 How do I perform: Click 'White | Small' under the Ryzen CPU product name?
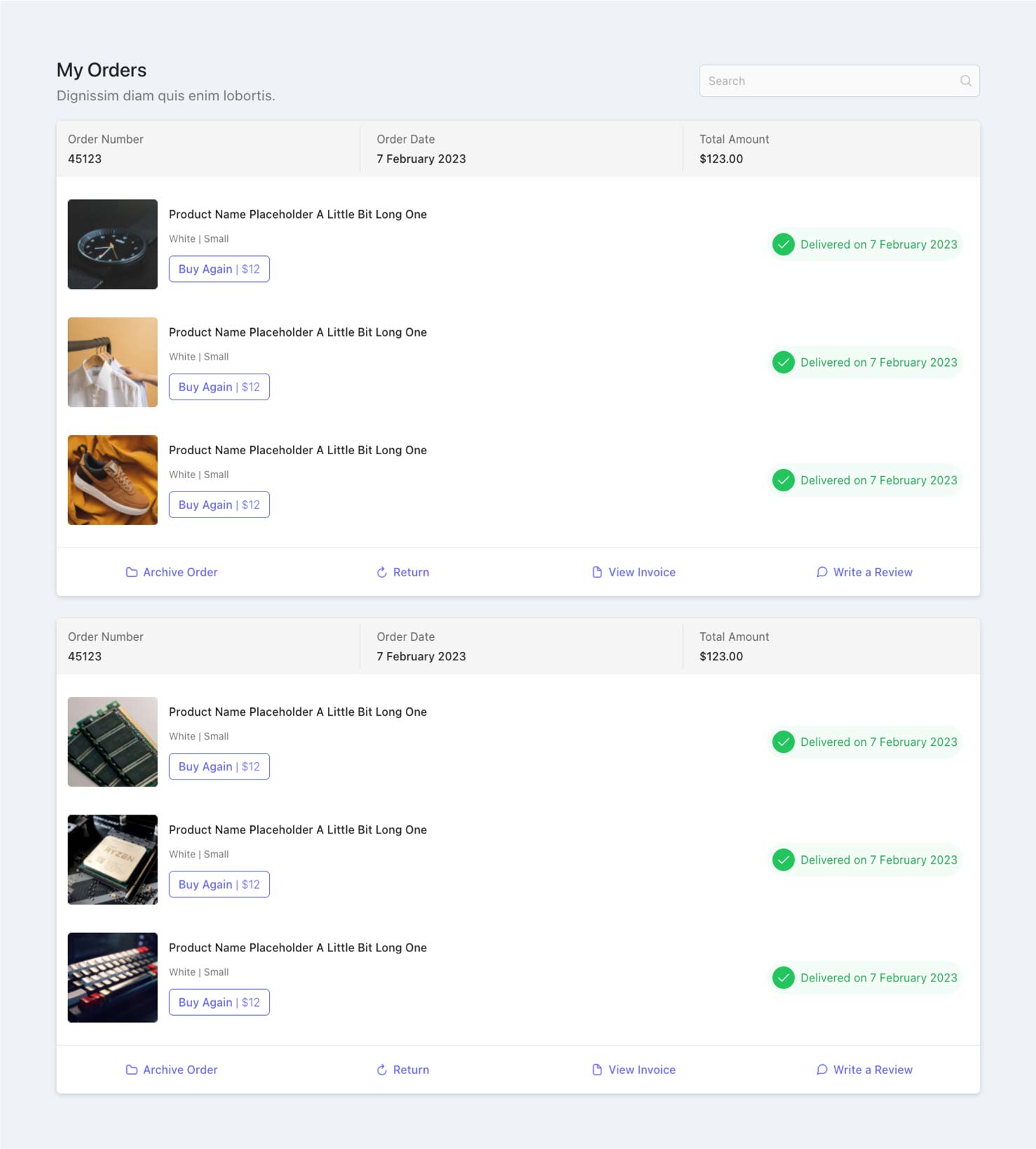coord(199,855)
